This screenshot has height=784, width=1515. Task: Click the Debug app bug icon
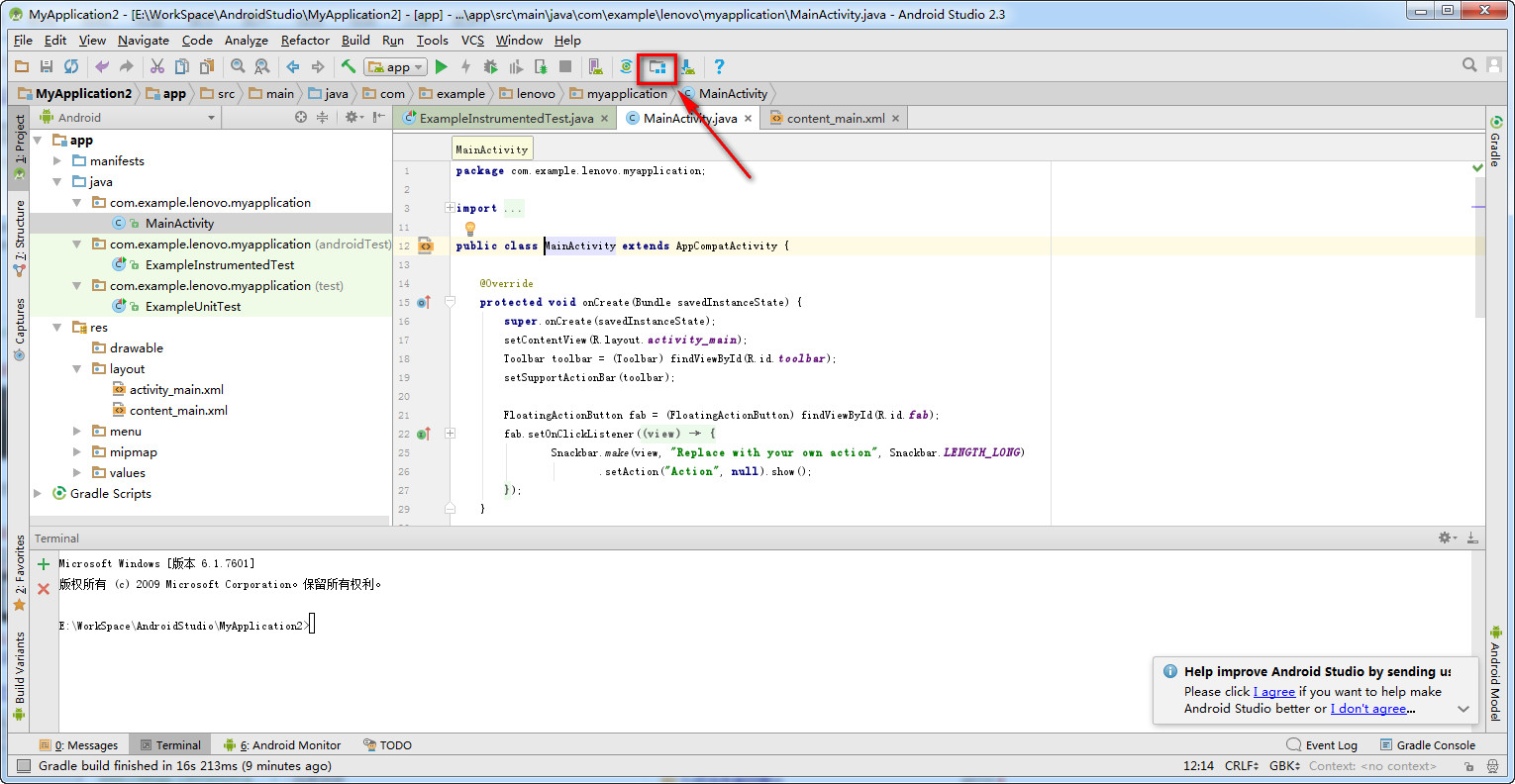coord(490,66)
